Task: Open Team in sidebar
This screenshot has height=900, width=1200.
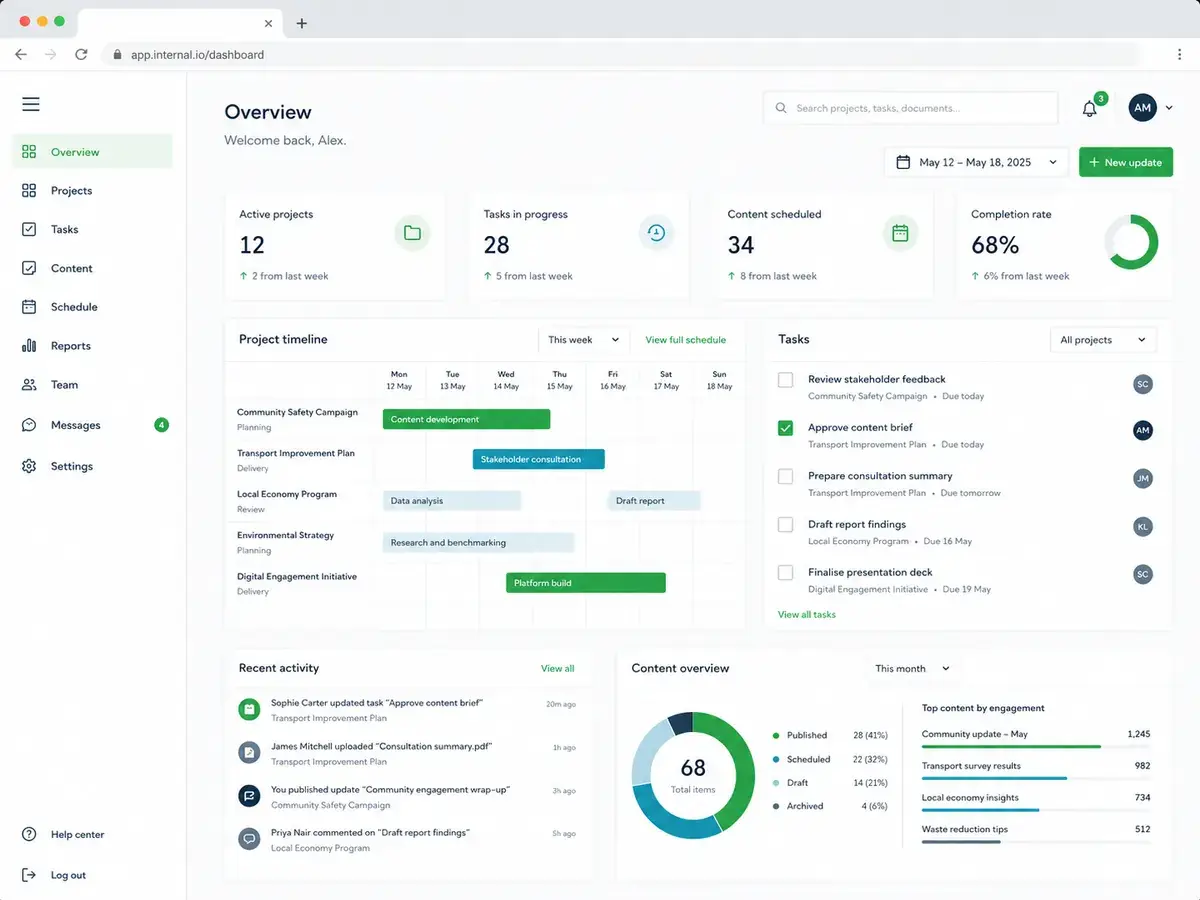Action: pyautogui.click(x=92, y=385)
